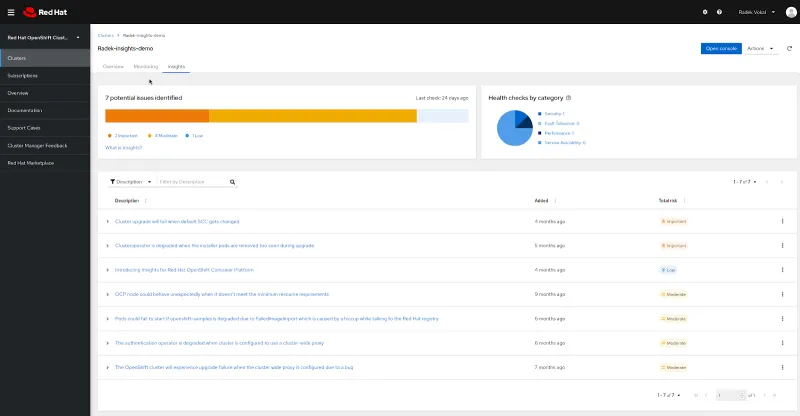Click help icon beside Health checks by category

tap(569, 98)
